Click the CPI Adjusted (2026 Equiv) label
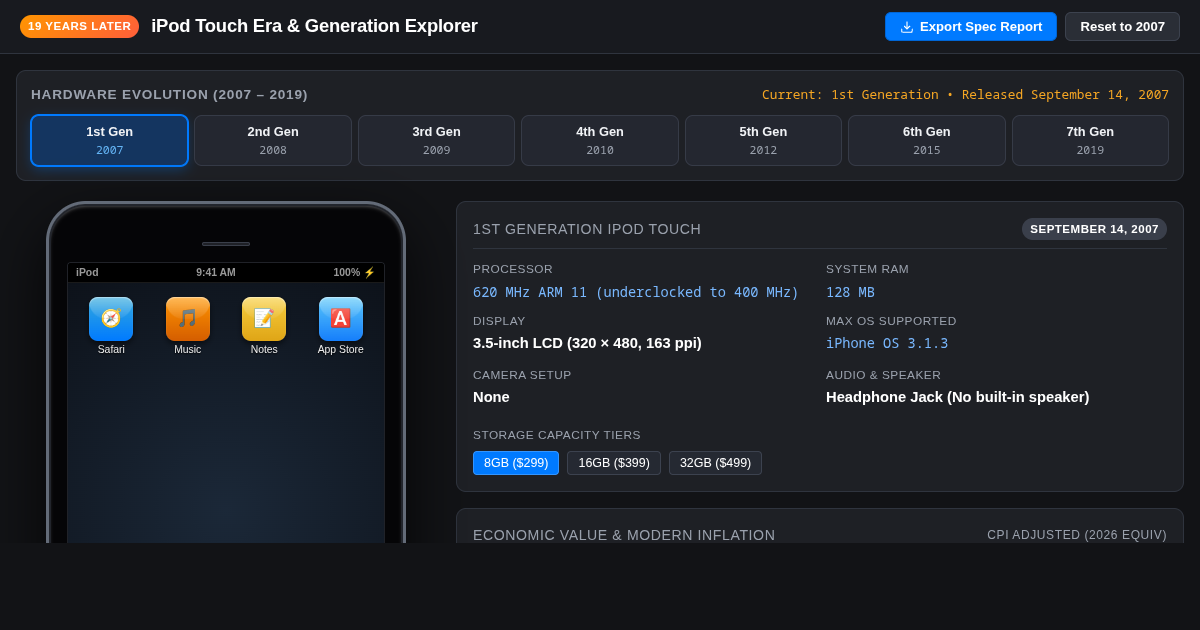The width and height of the screenshot is (1200, 630). click(1077, 535)
